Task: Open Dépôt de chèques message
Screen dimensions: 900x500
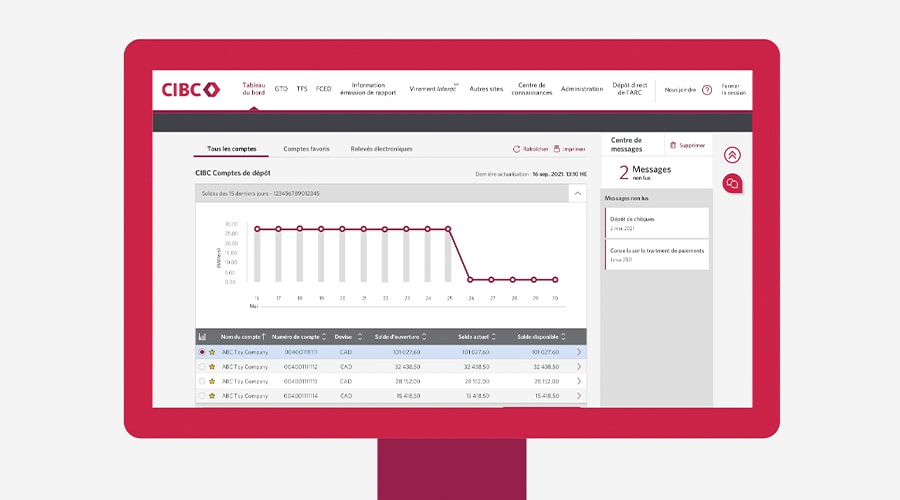Action: tap(657, 223)
